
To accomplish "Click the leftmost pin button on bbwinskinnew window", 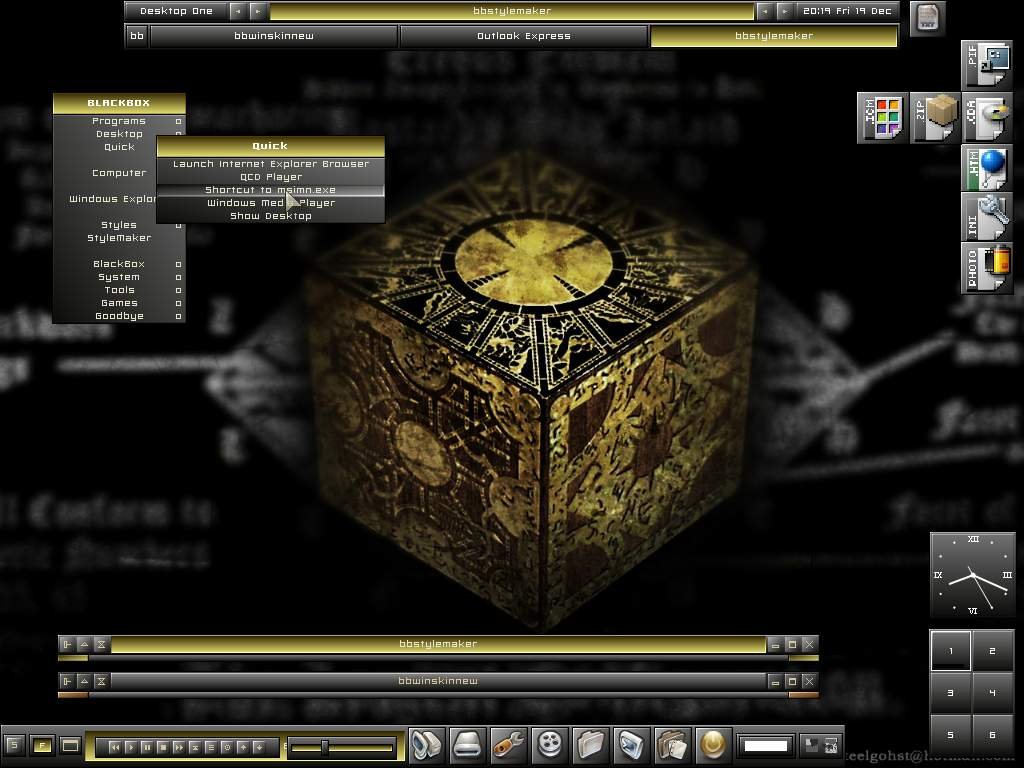I will click(67, 681).
